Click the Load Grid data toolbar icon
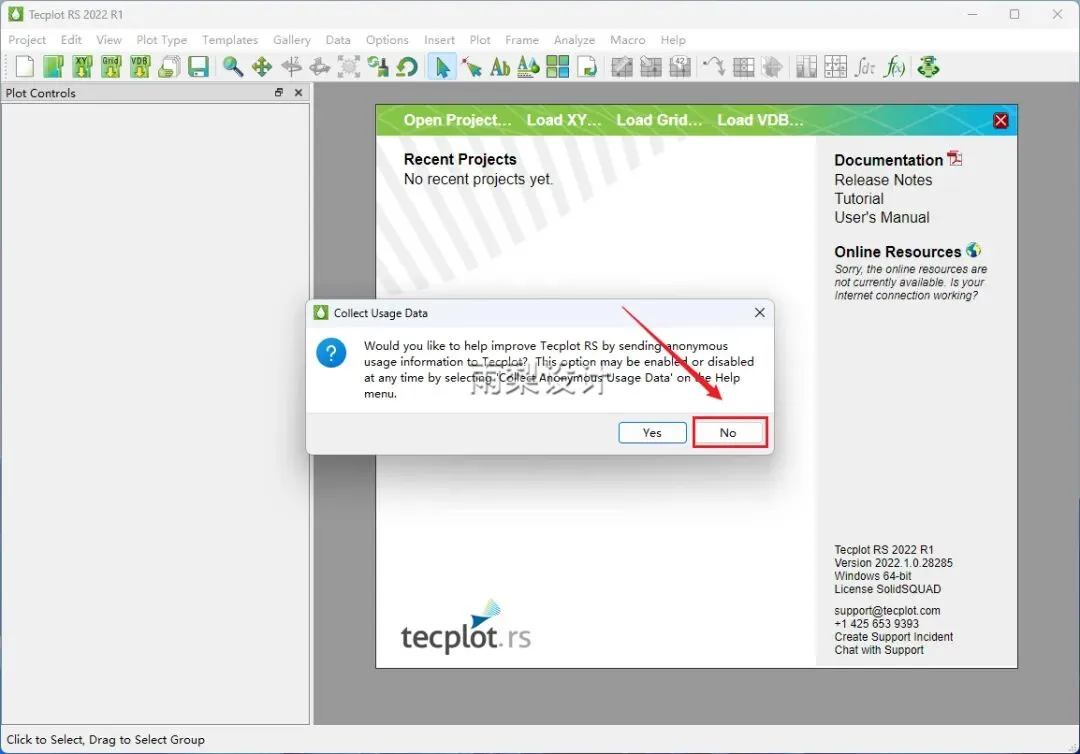 pos(112,67)
